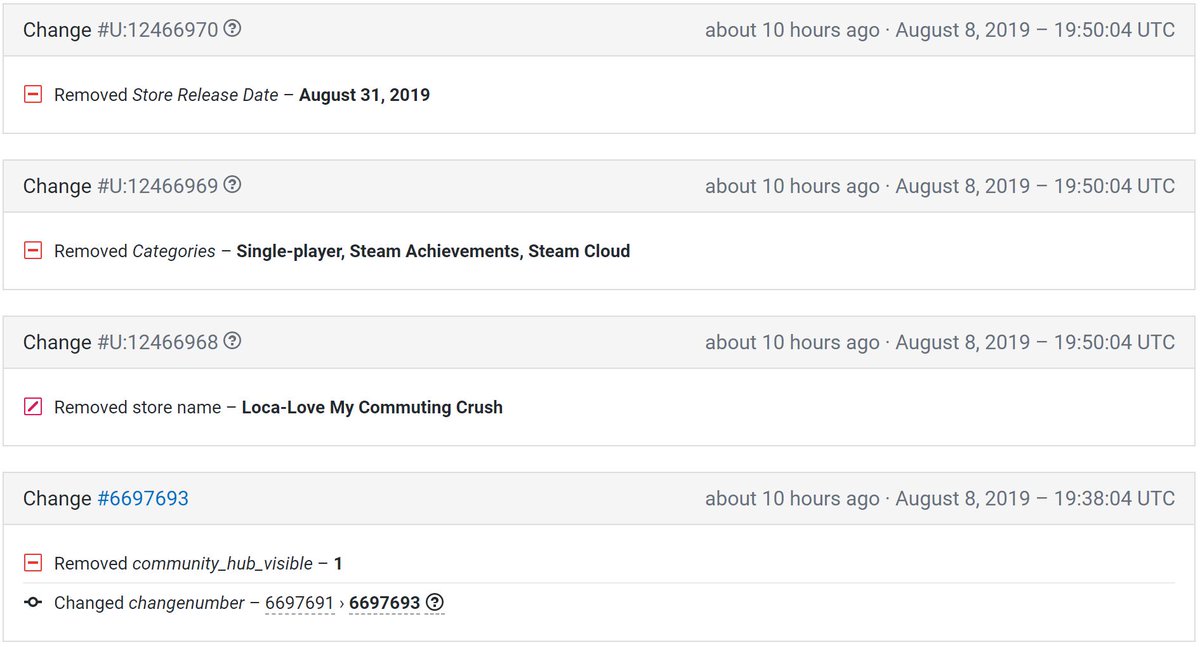Click help icon beside Change #U:12466969

(x=232, y=185)
